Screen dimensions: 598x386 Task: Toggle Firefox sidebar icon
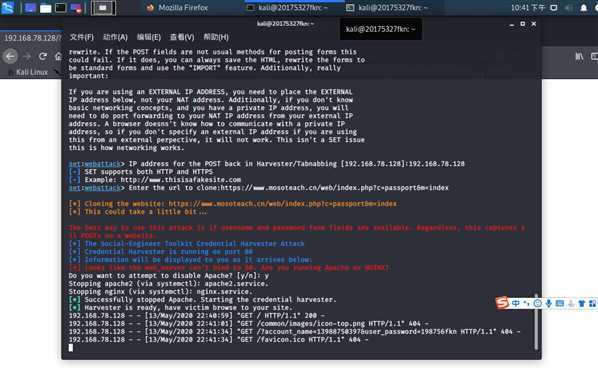594,56
